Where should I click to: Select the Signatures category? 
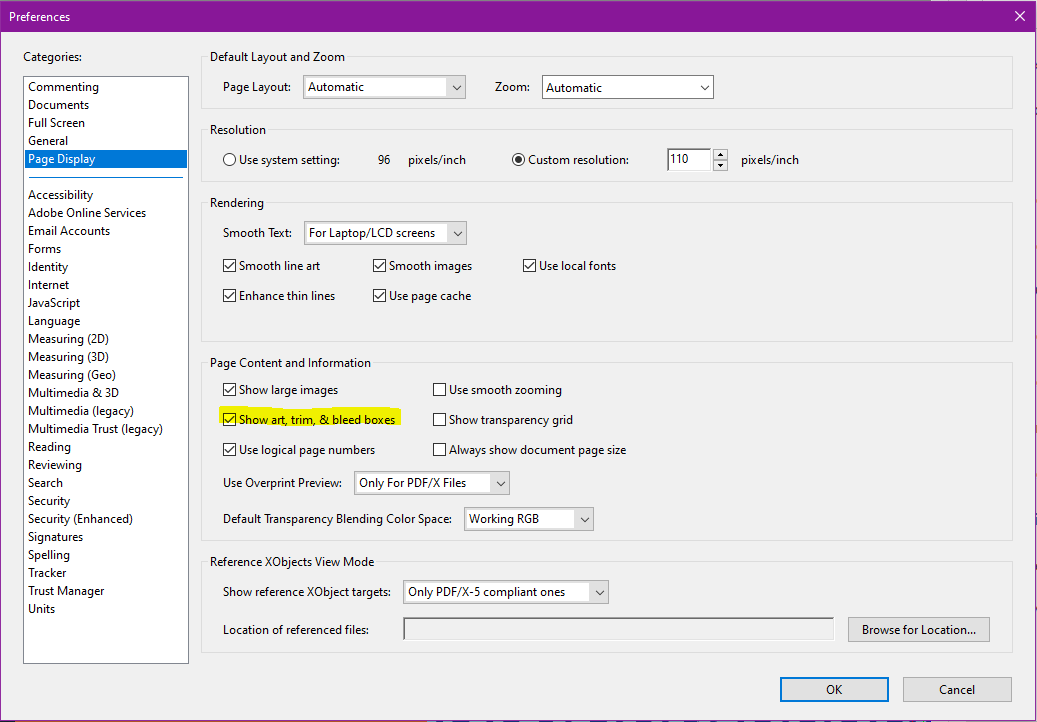(56, 536)
